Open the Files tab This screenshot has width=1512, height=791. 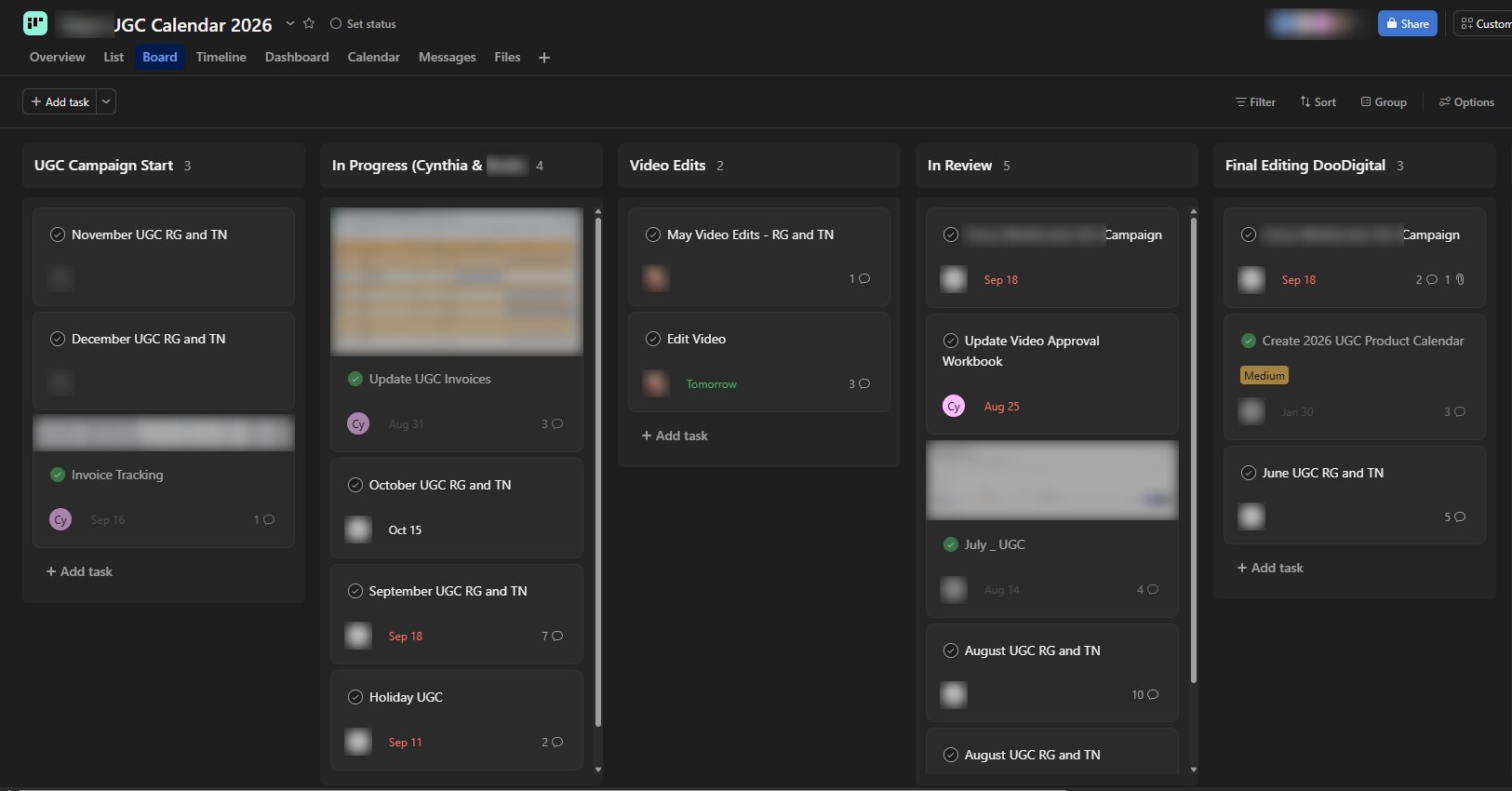[507, 57]
